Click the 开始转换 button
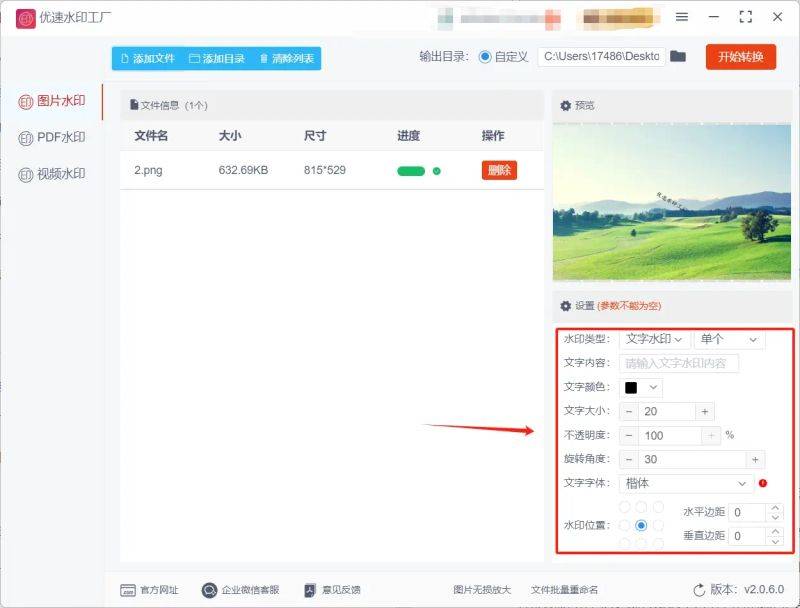Viewport: 800px width, 608px height. click(x=743, y=56)
